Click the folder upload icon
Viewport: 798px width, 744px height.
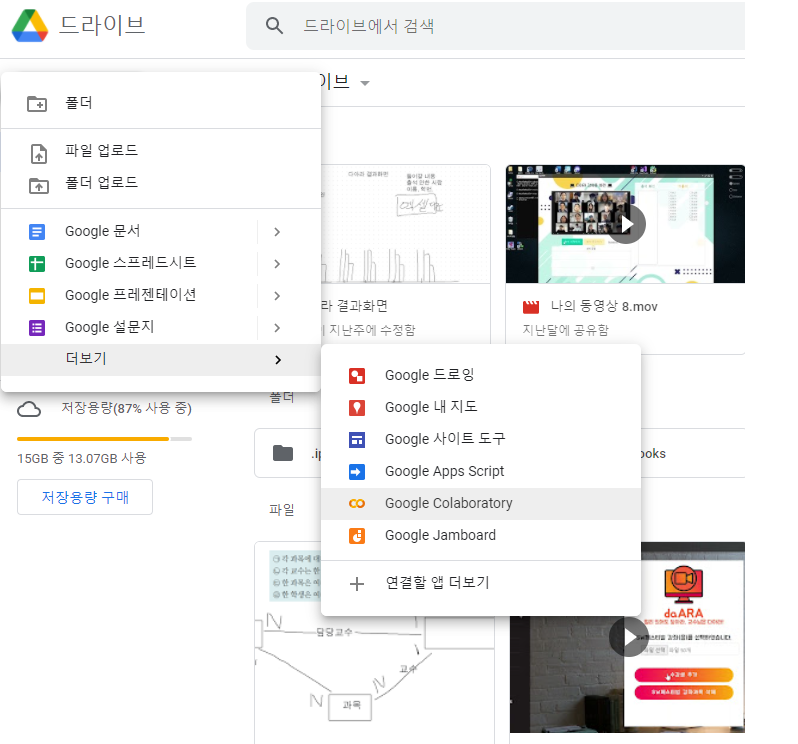click(39, 185)
